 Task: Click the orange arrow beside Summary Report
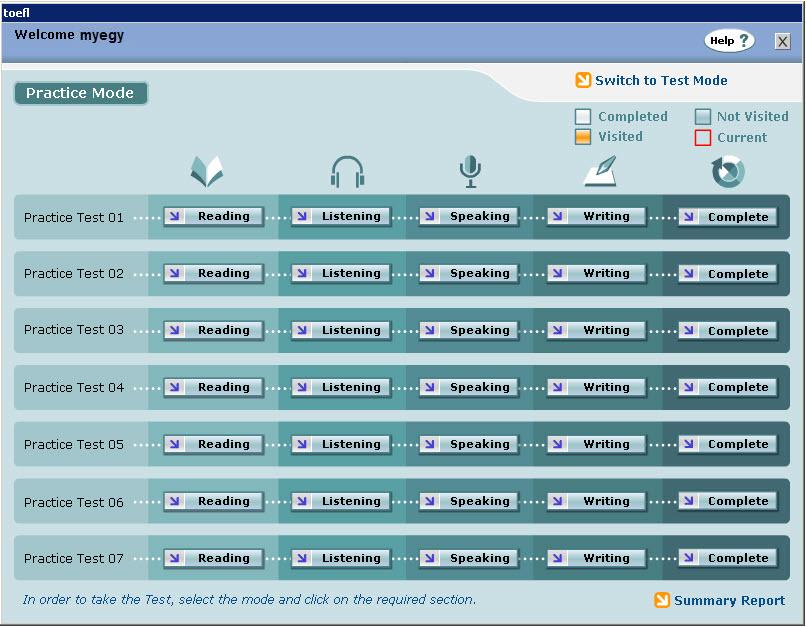pos(662,600)
